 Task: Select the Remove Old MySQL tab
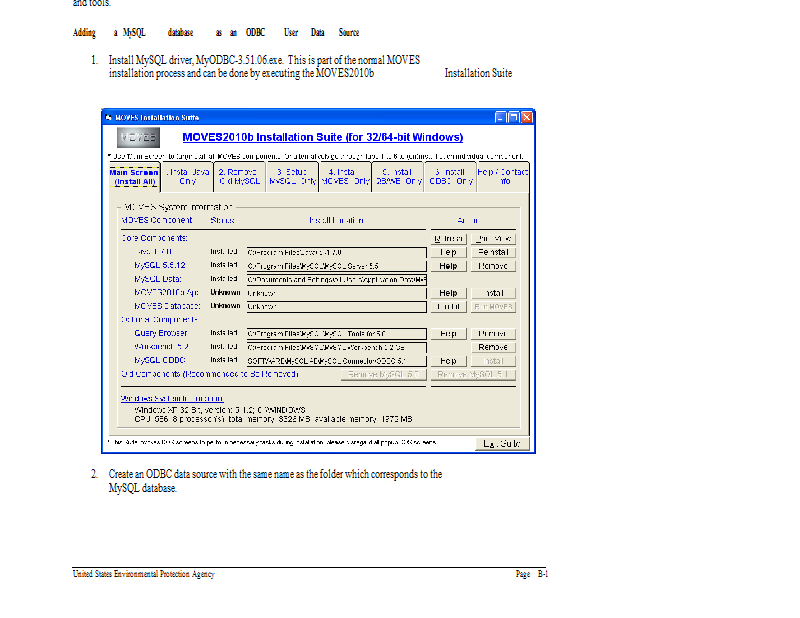239,177
